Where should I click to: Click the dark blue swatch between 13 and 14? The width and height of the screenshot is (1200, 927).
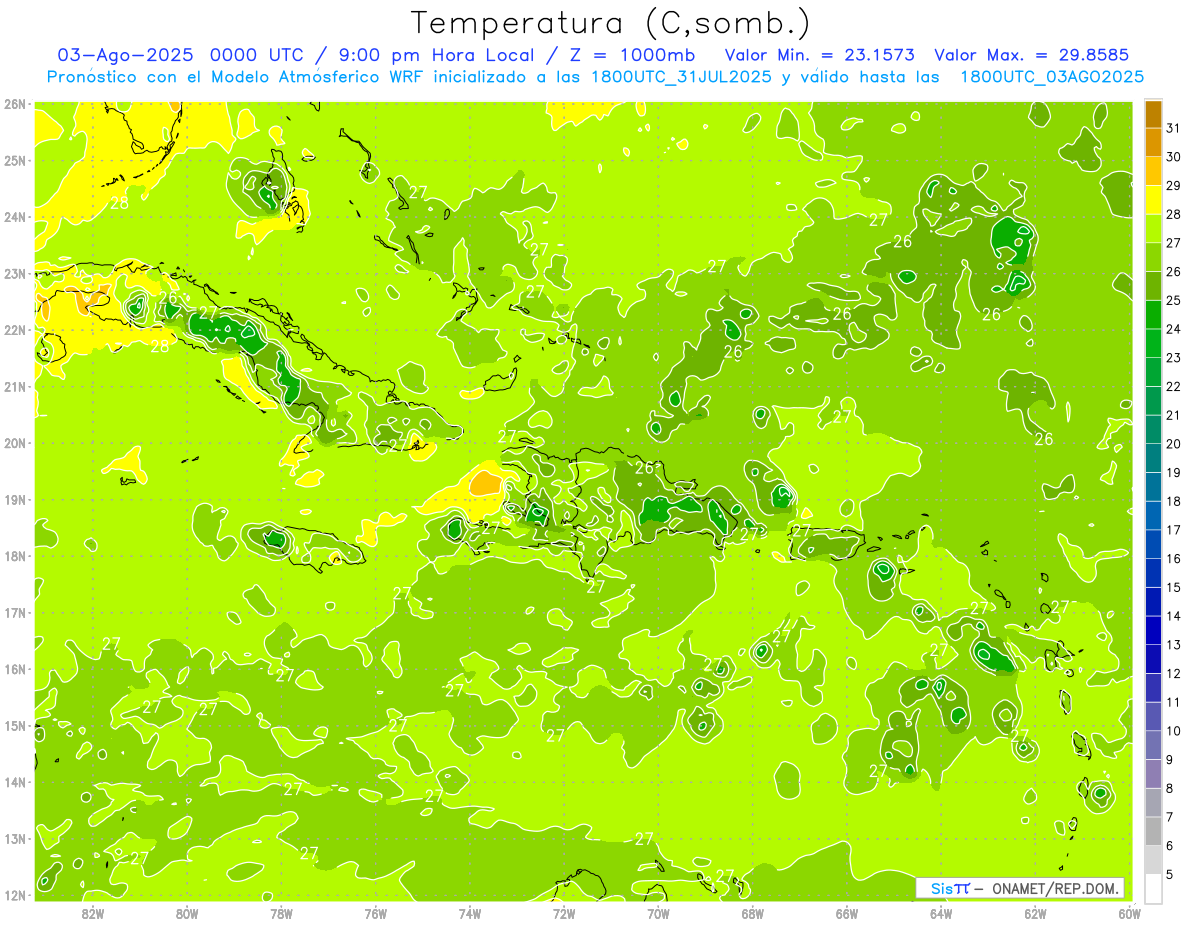coord(1153,630)
